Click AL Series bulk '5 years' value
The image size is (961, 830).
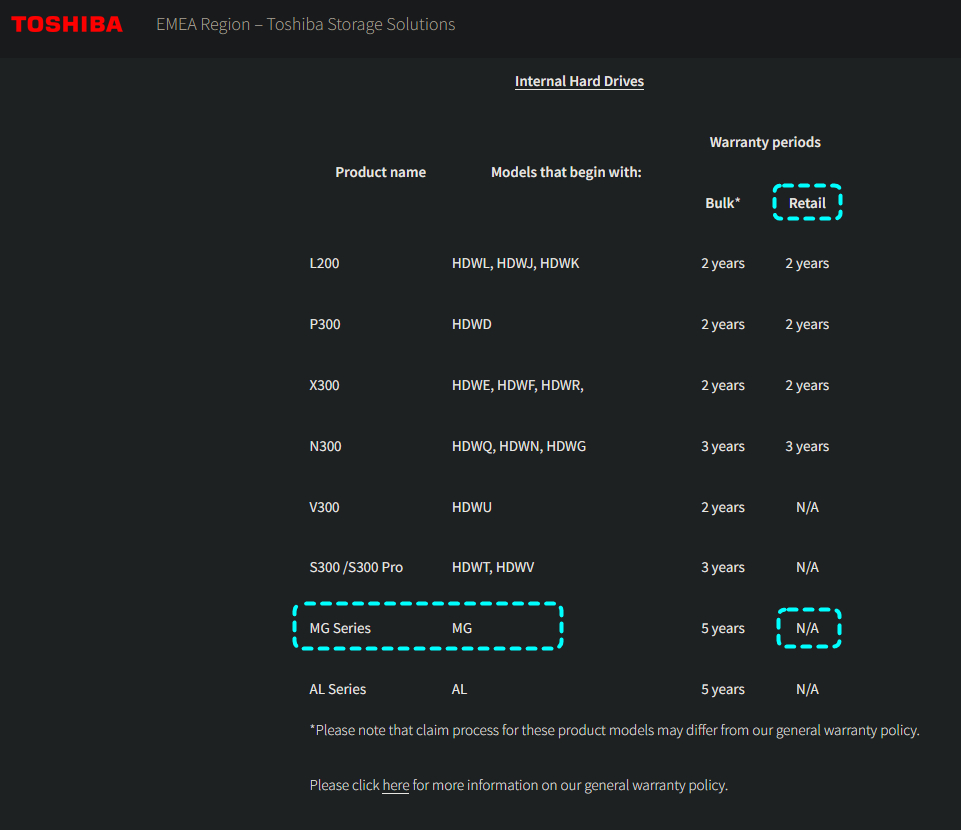coord(723,689)
